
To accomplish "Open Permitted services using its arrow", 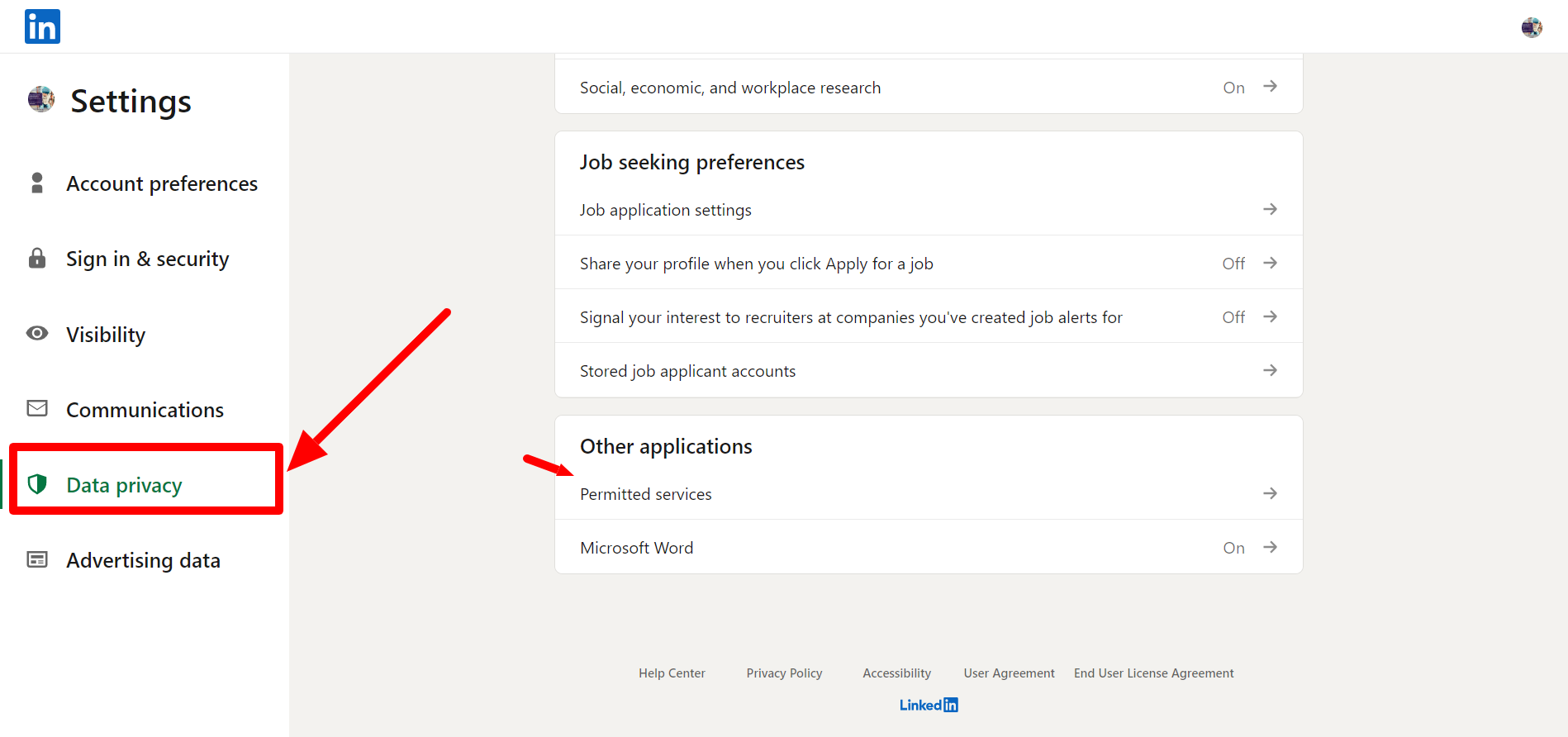I will 1270,494.
